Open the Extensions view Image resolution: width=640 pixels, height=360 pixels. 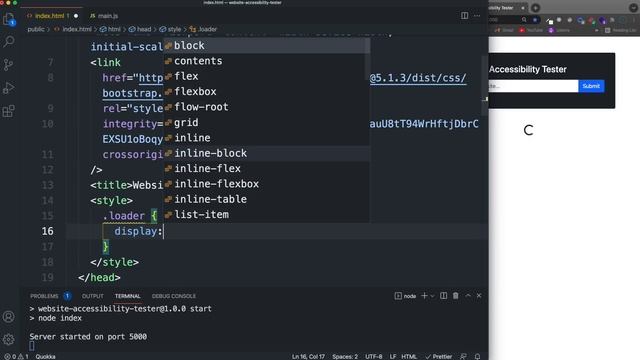9,111
